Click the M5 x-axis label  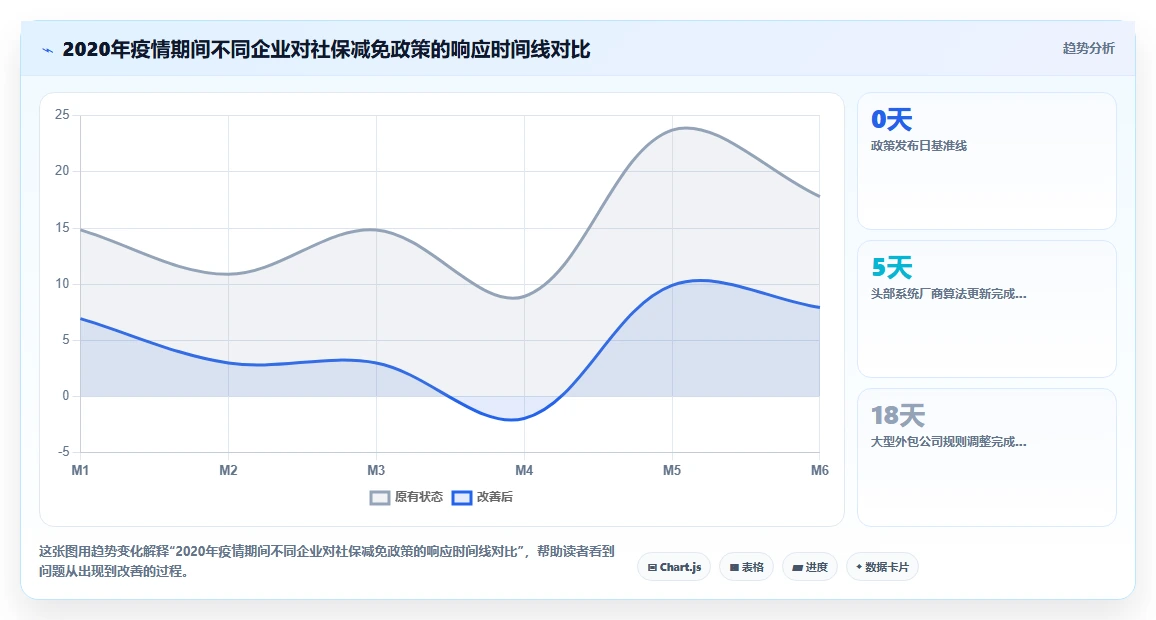click(672, 470)
